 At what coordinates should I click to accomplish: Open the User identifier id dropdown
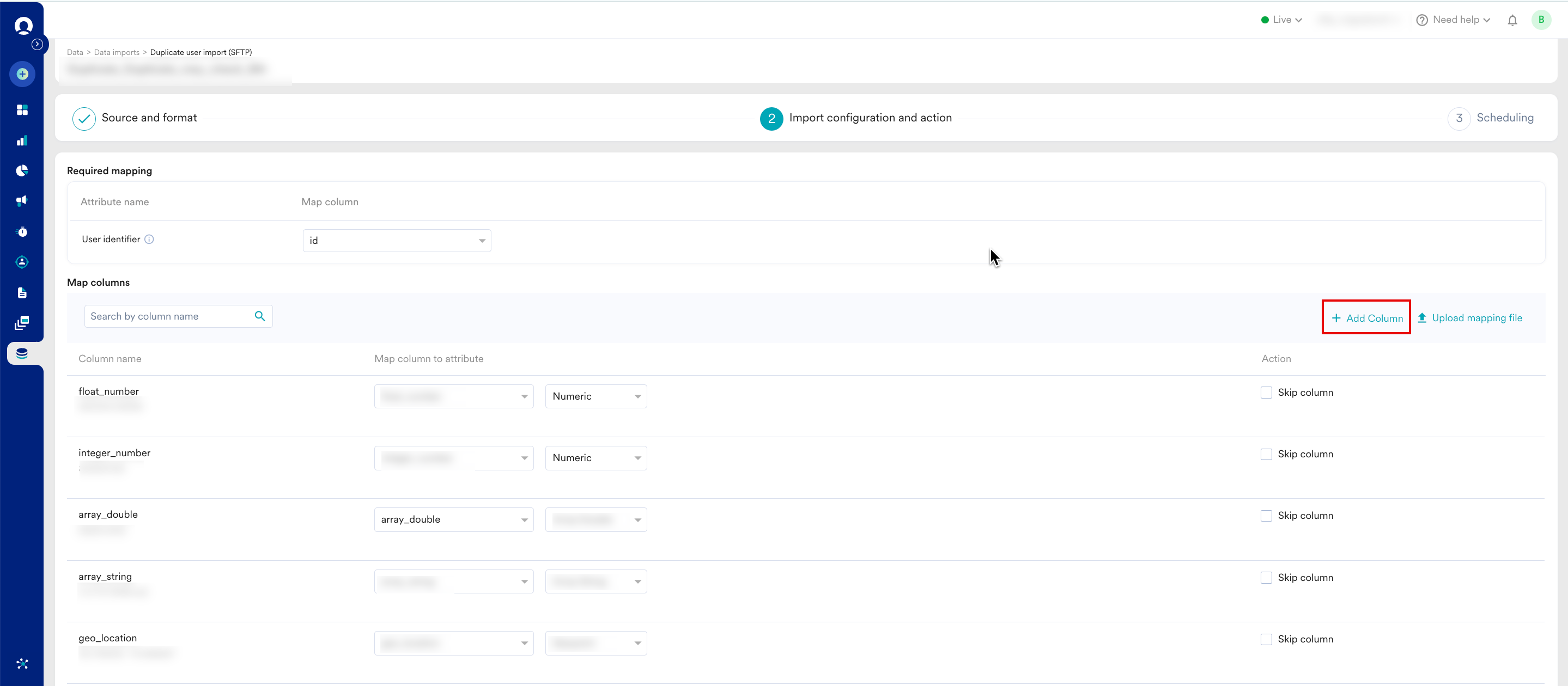[x=396, y=241]
